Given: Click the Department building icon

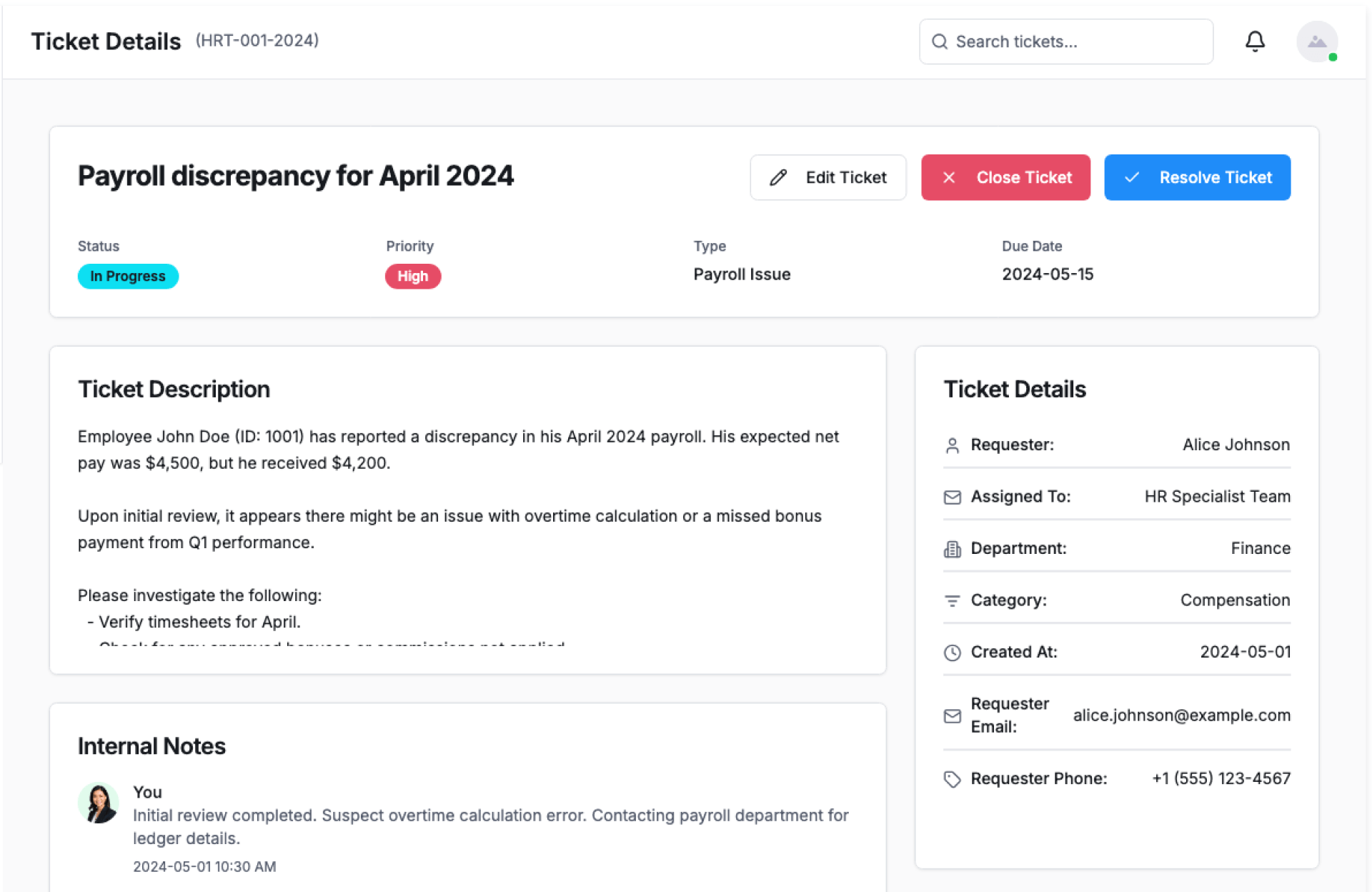Looking at the screenshot, I should point(952,549).
